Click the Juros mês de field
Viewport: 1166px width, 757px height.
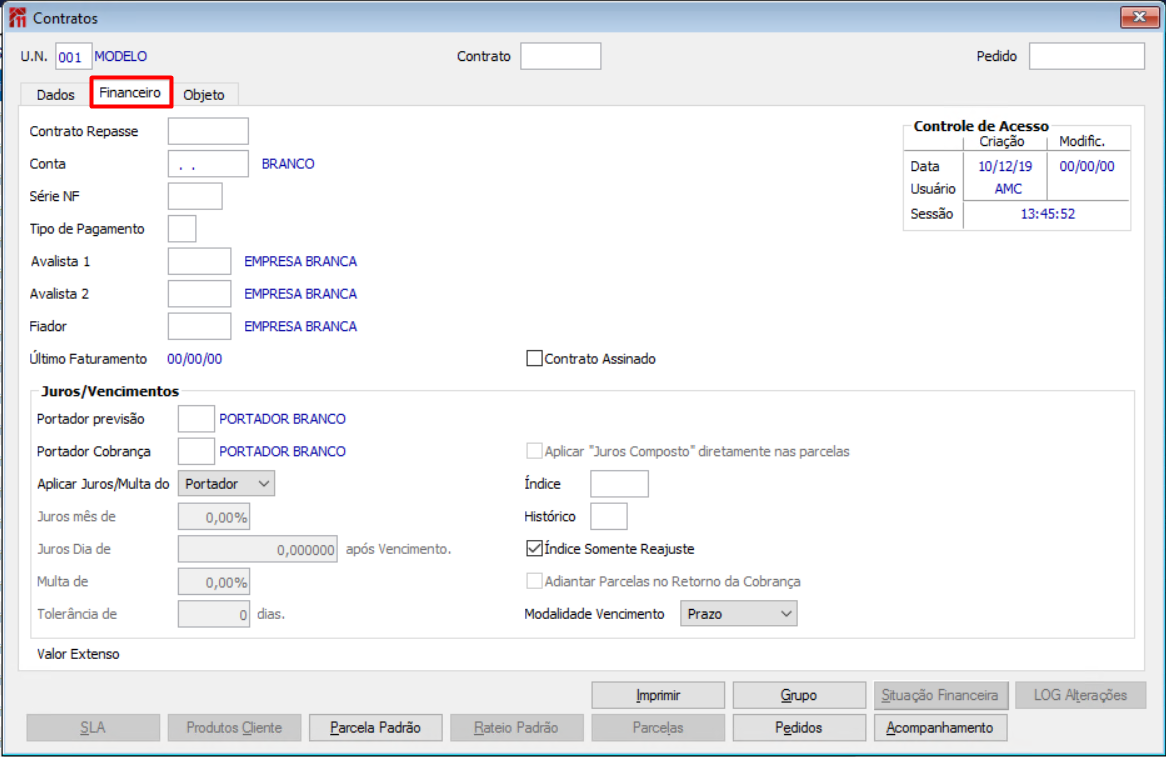[x=214, y=517]
